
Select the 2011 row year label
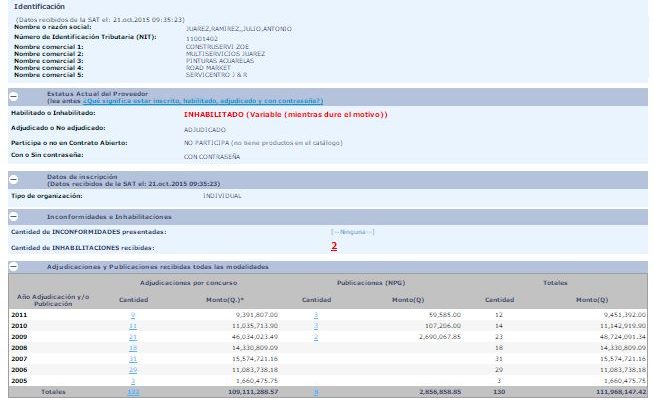click(x=19, y=315)
